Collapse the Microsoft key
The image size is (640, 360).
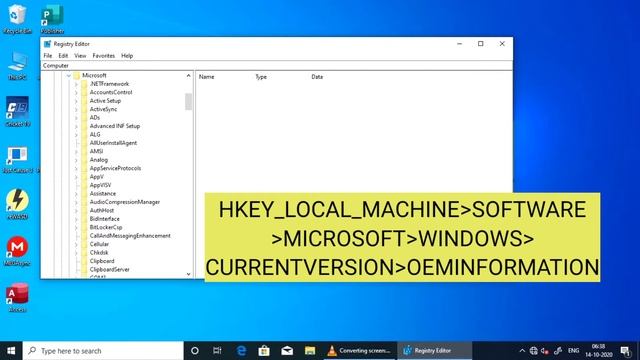pyautogui.click(x=69, y=76)
